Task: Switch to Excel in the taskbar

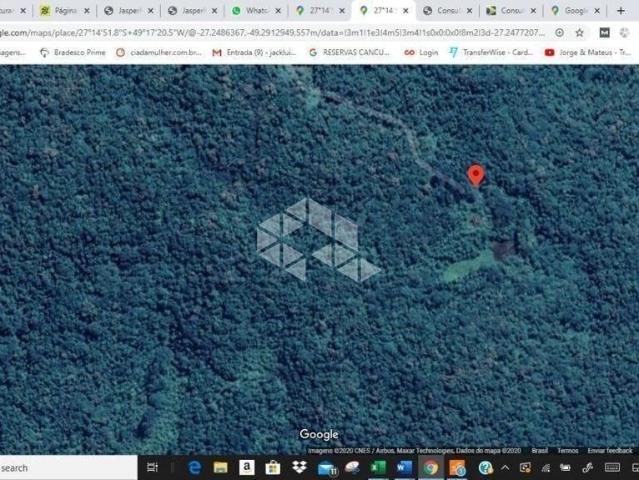Action: point(378,468)
